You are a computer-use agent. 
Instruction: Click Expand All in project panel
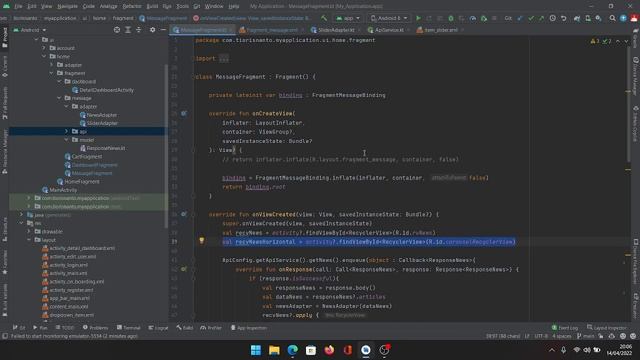pyautogui.click(x=128, y=30)
